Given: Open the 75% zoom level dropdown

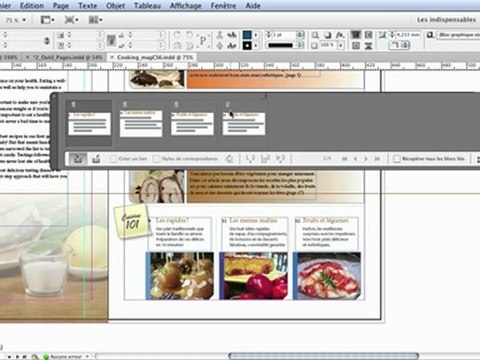Looking at the screenshot, I should pyautogui.click(x=24, y=20).
